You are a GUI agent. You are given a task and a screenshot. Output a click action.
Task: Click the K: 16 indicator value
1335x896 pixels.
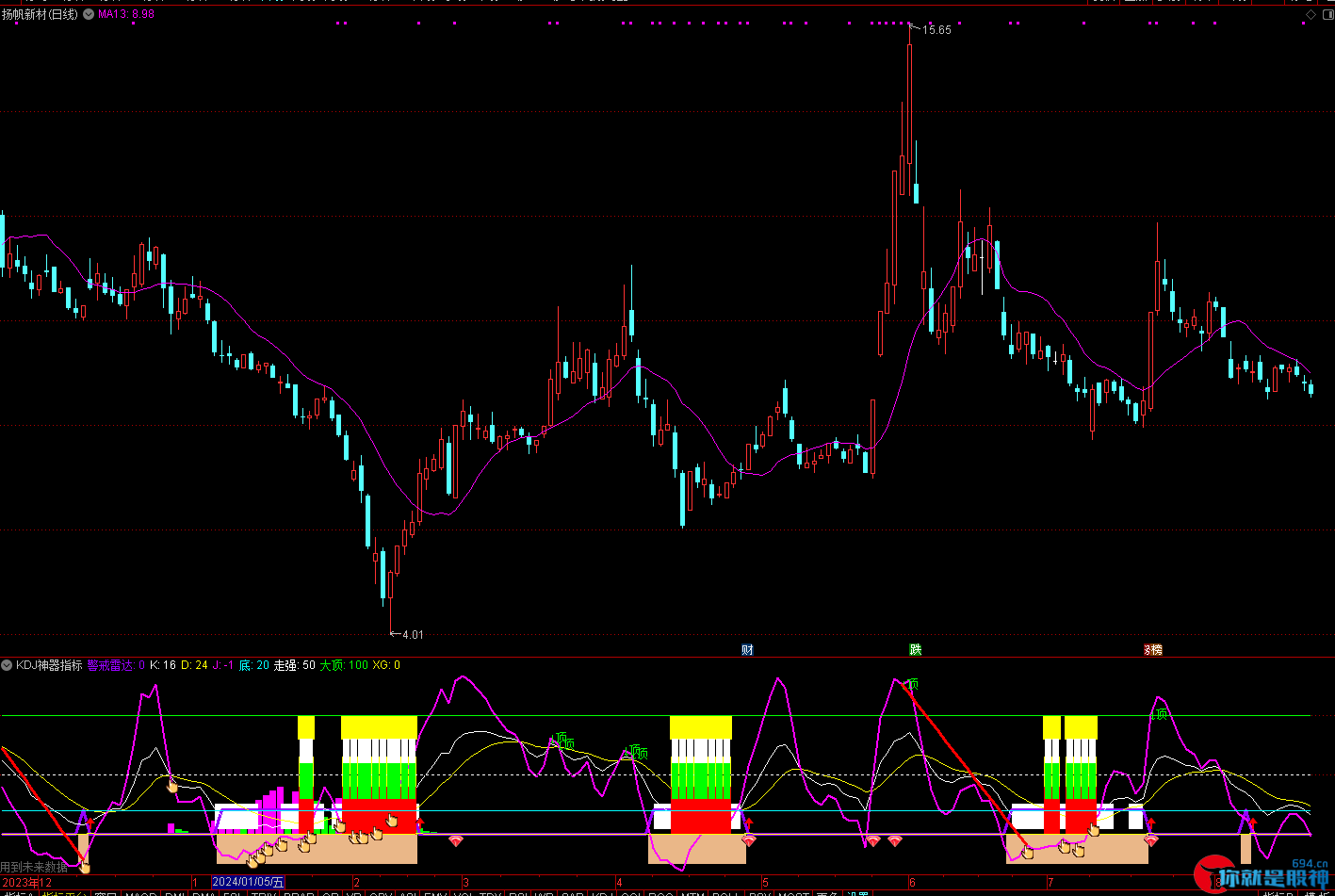(x=163, y=665)
